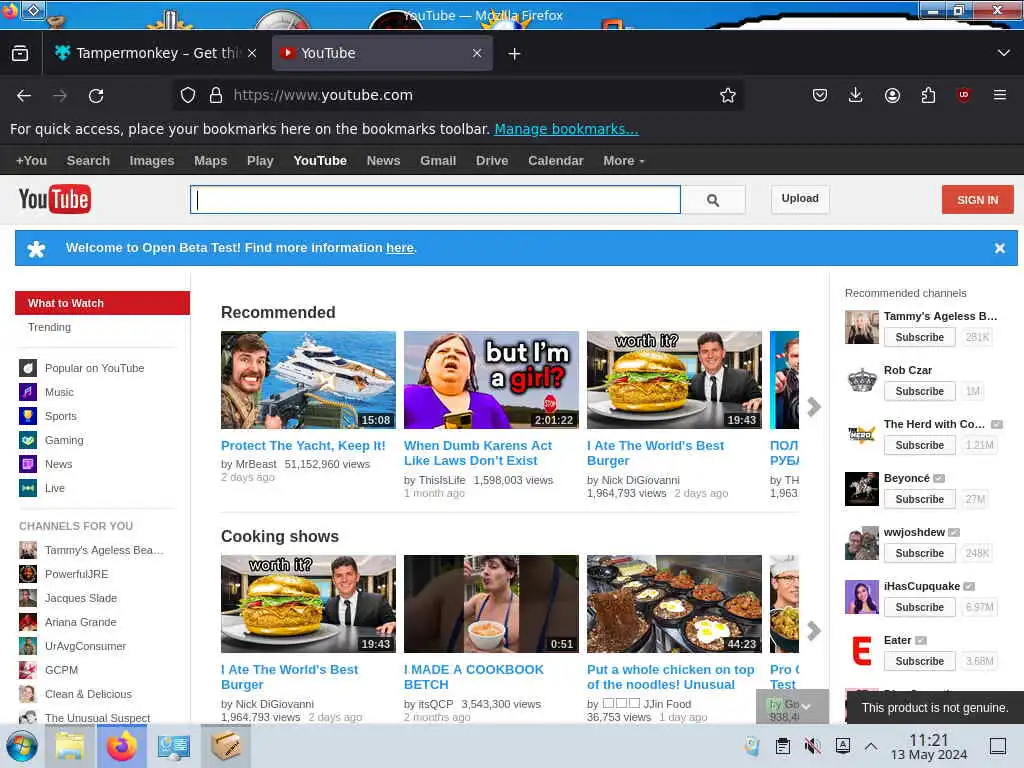Open MrBeast yacht video thumbnail
This screenshot has width=1024, height=768.
308,380
